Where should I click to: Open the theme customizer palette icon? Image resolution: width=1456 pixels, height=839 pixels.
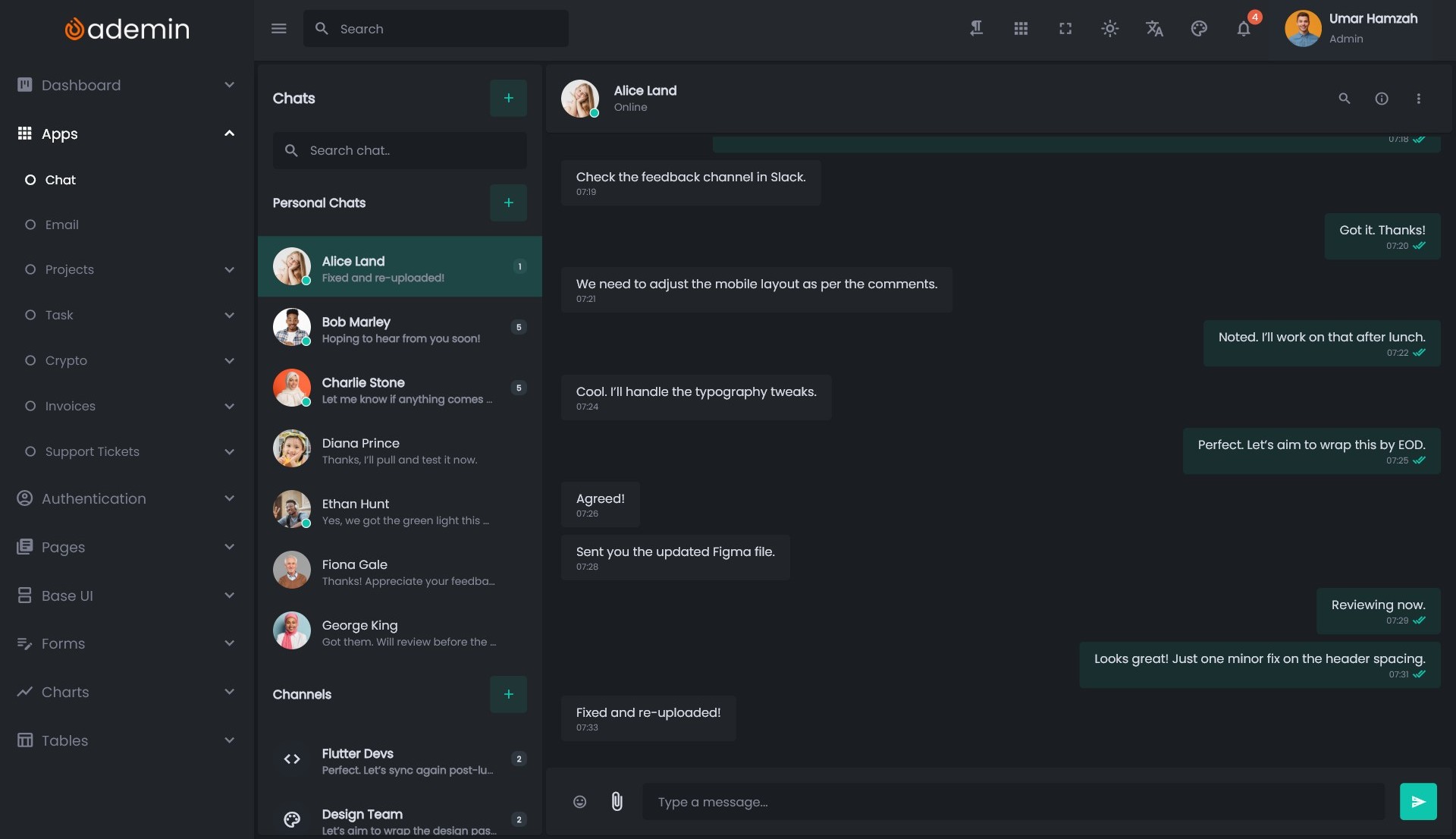tap(1199, 29)
